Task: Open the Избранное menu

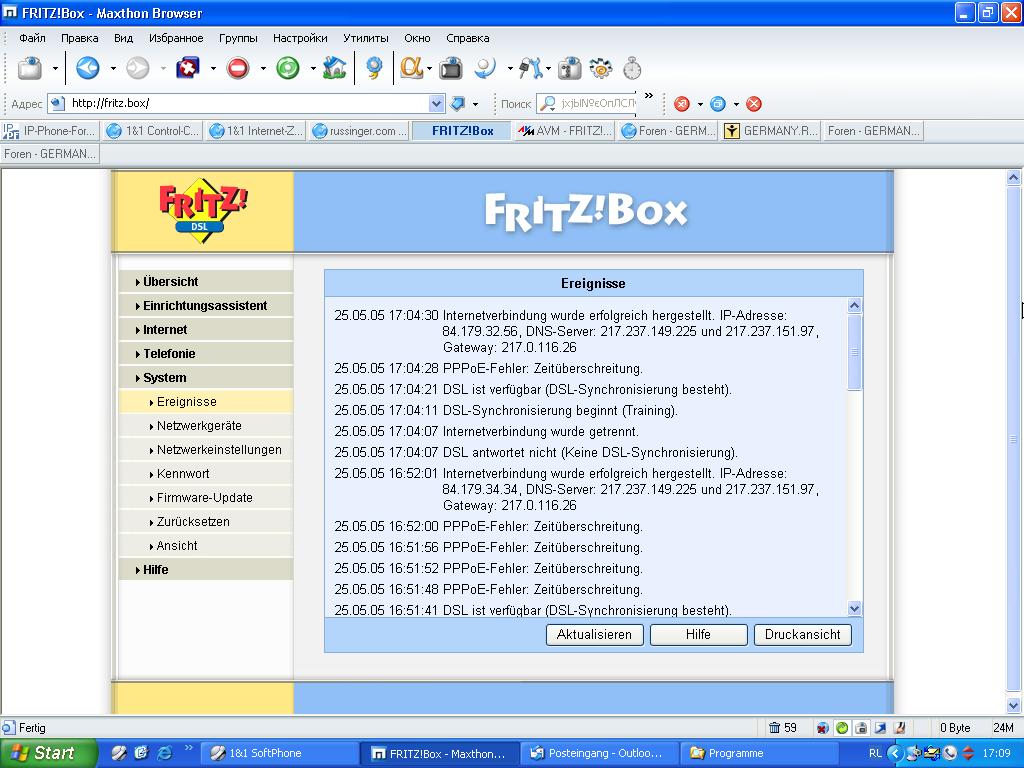Action: [x=176, y=38]
